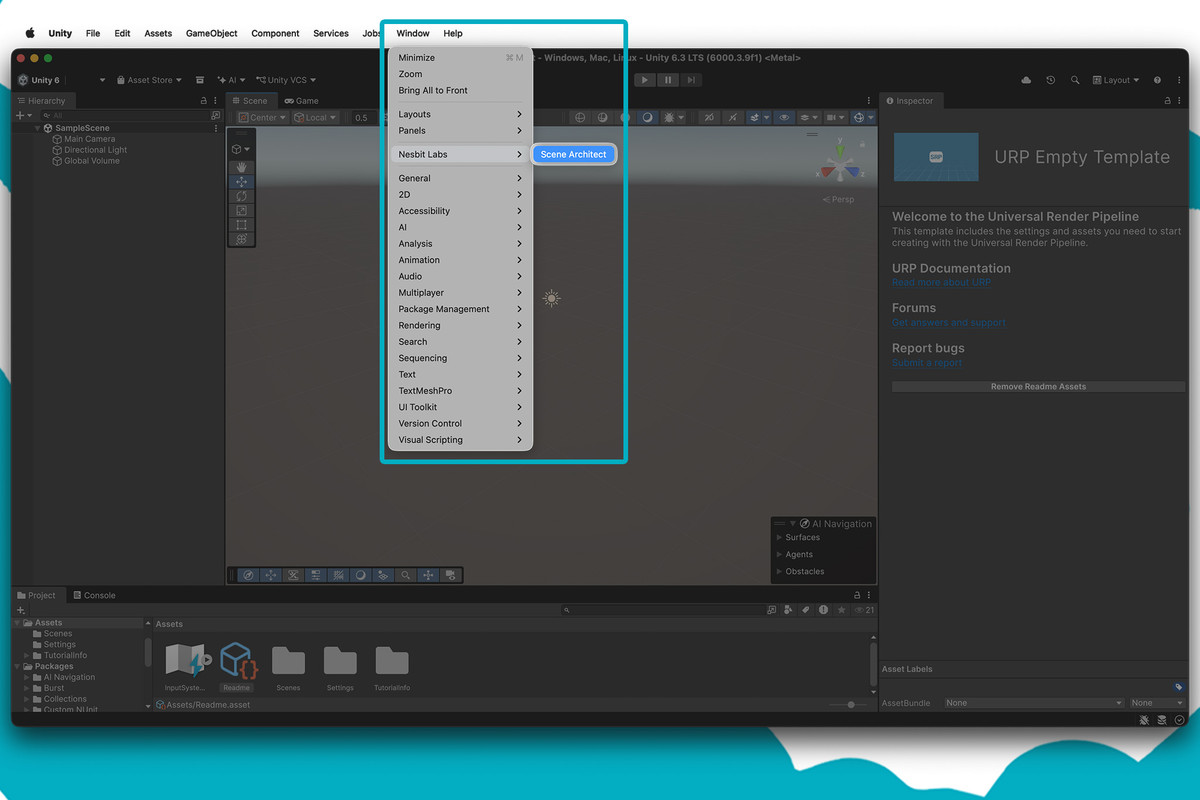
Task: Toggle the hidden packages count eye
Action: (x=864, y=610)
